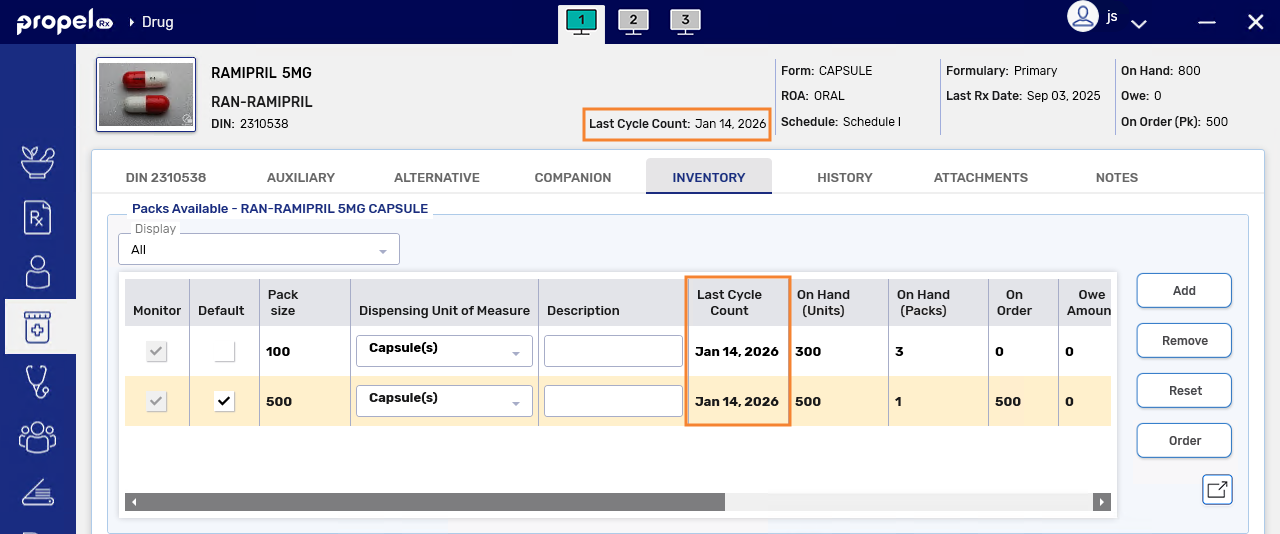Open the patient profile sidebar icon

(x=37, y=272)
